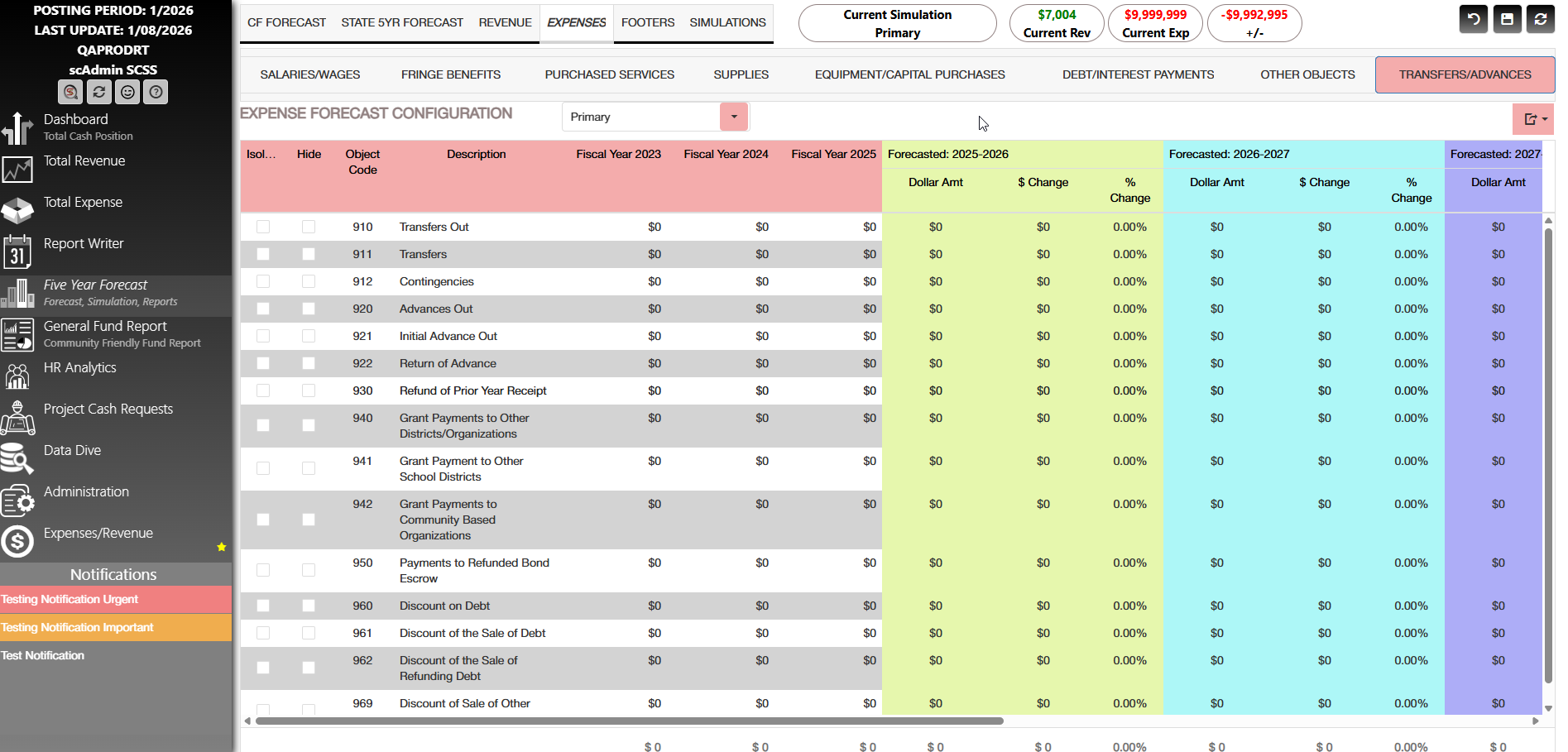Click grid scroll-left arrow at bottom
The image size is (1568, 752).
pos(247,721)
